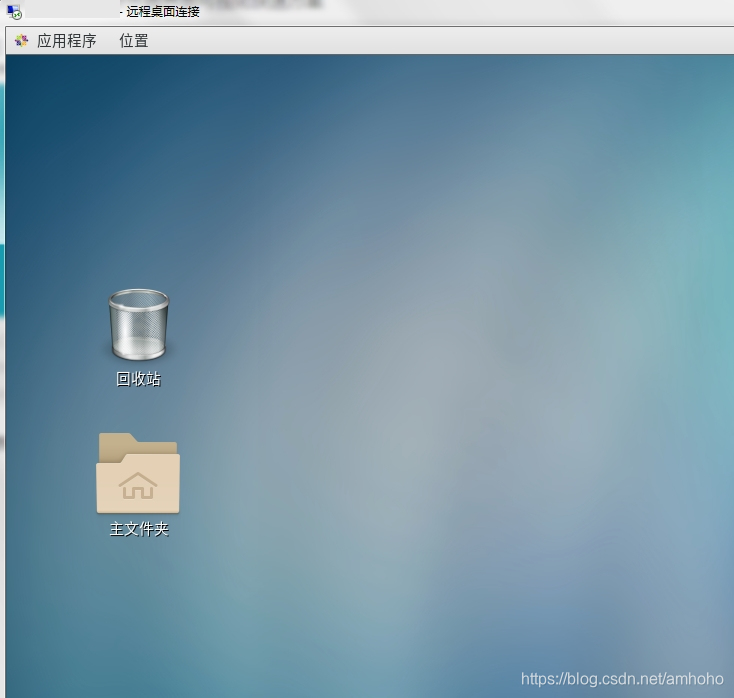Open the 位置 menu
The width and height of the screenshot is (734, 698).
(x=134, y=41)
